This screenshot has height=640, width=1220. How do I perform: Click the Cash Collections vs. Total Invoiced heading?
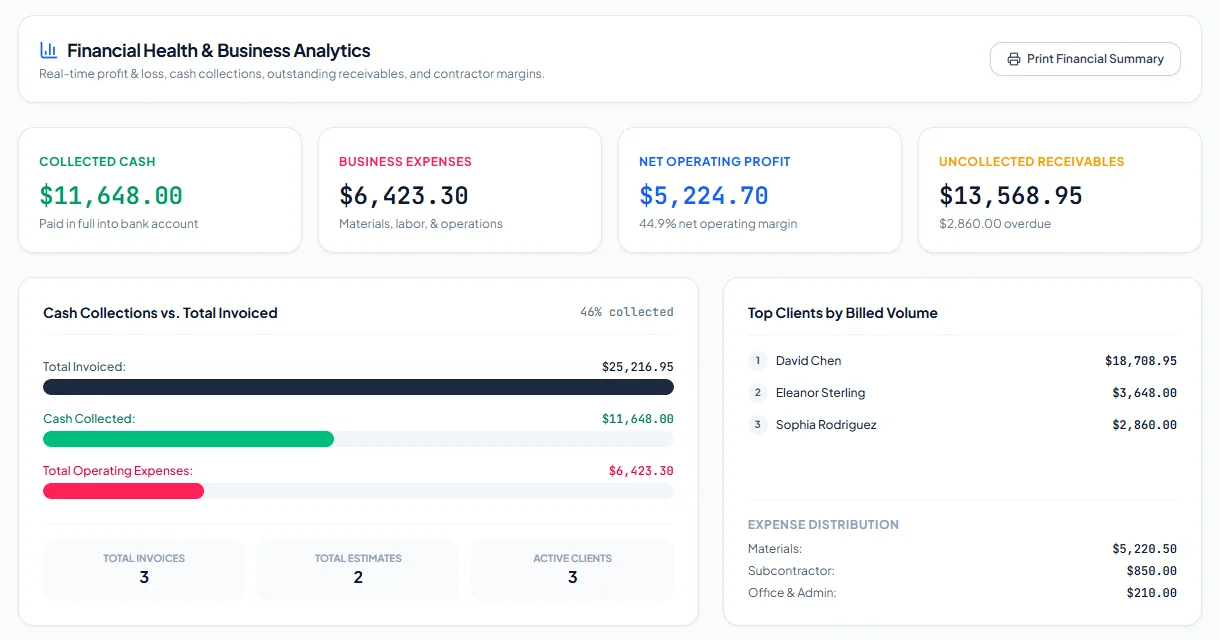[x=160, y=313]
